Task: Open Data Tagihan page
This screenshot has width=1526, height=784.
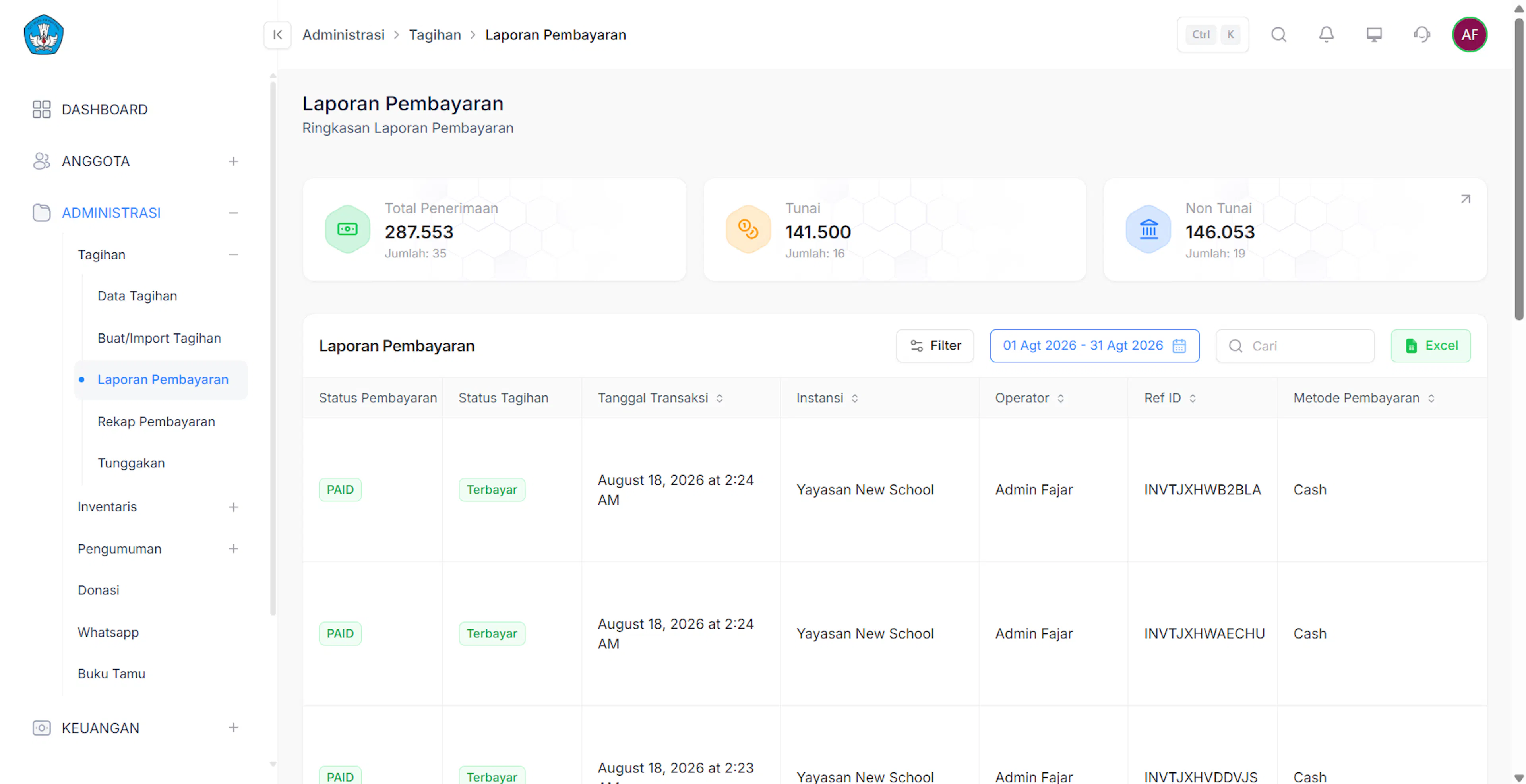Action: 137,296
